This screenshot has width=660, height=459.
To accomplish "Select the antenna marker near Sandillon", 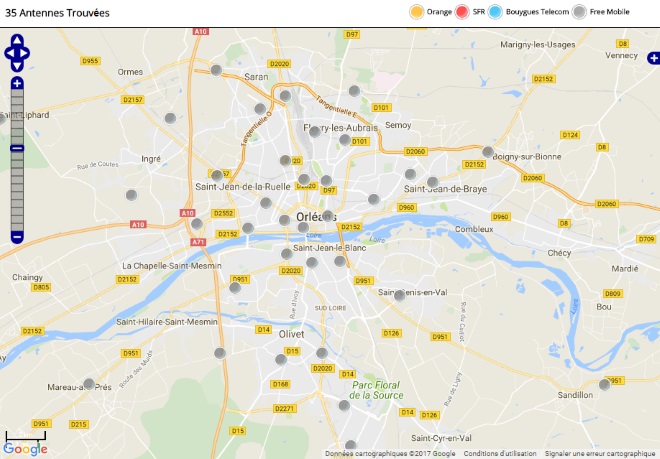I will tap(604, 384).
